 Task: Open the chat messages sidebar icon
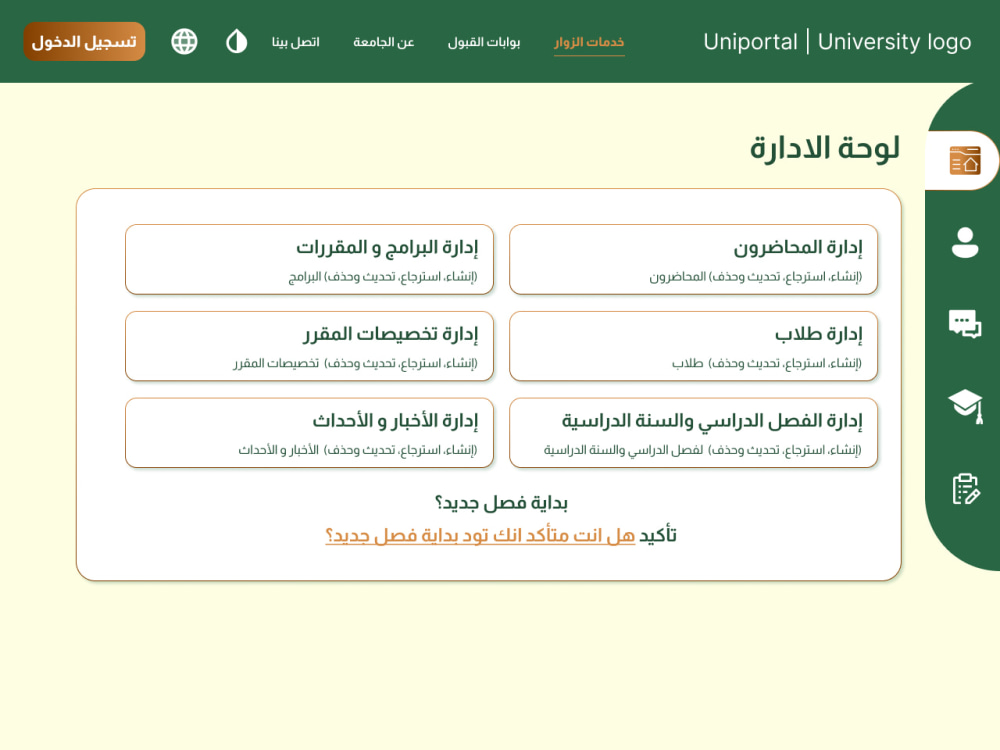click(x=965, y=324)
